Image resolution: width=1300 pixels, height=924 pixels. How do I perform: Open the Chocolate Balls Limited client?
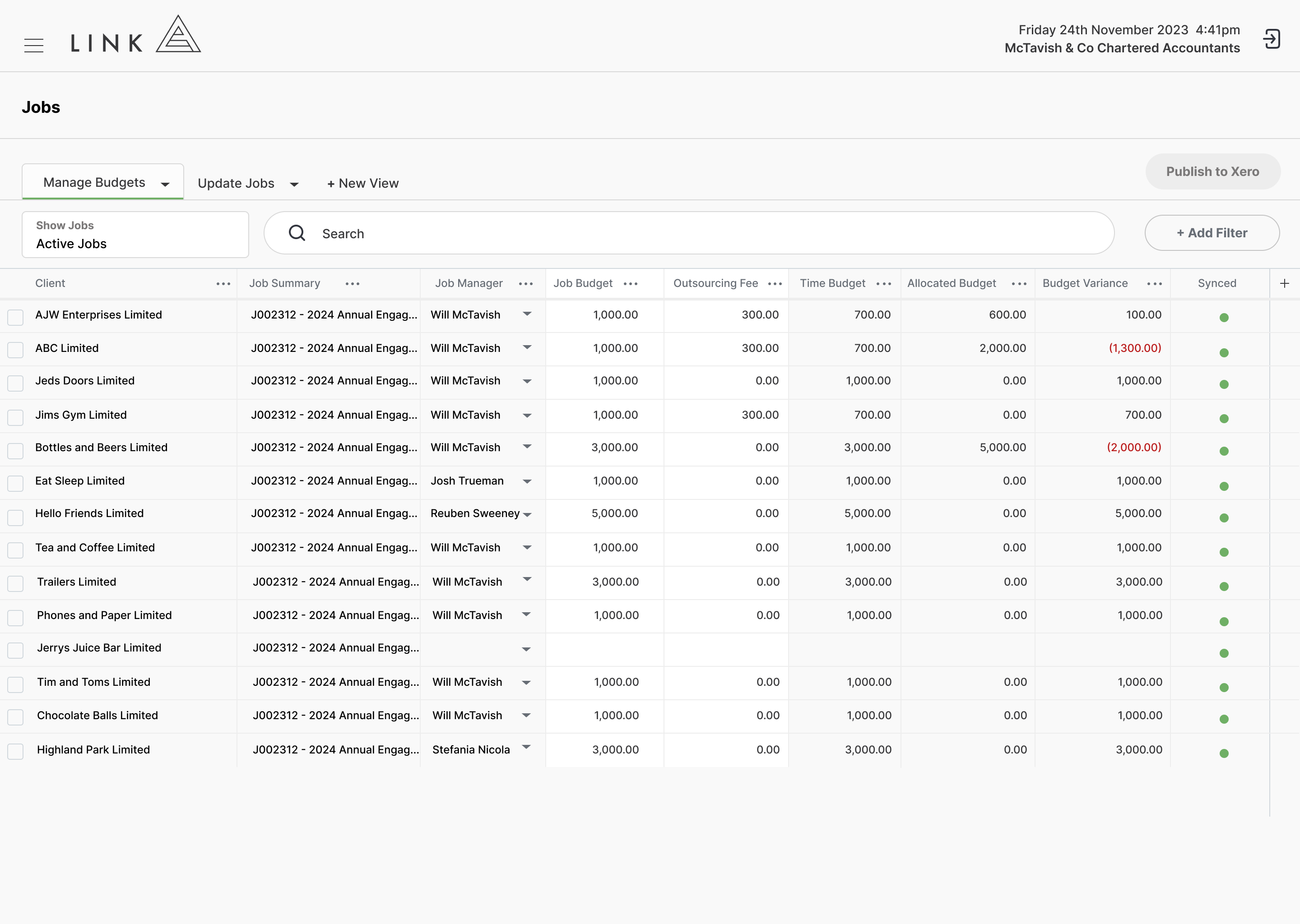97,715
